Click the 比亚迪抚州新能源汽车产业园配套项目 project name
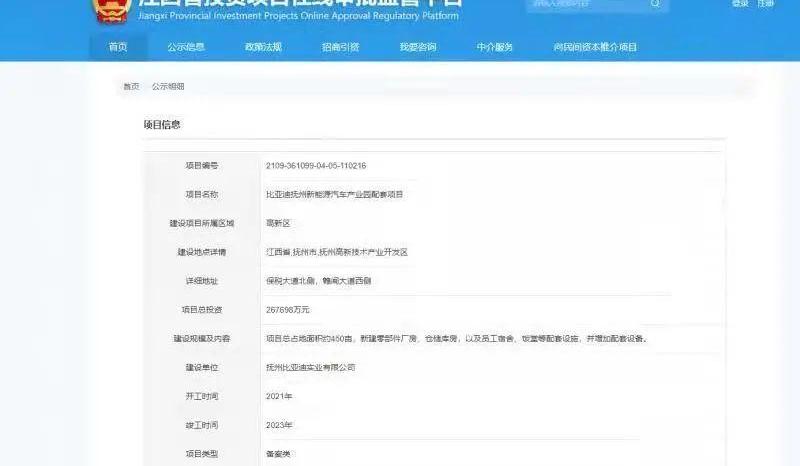The image size is (800, 466). click(x=334, y=194)
